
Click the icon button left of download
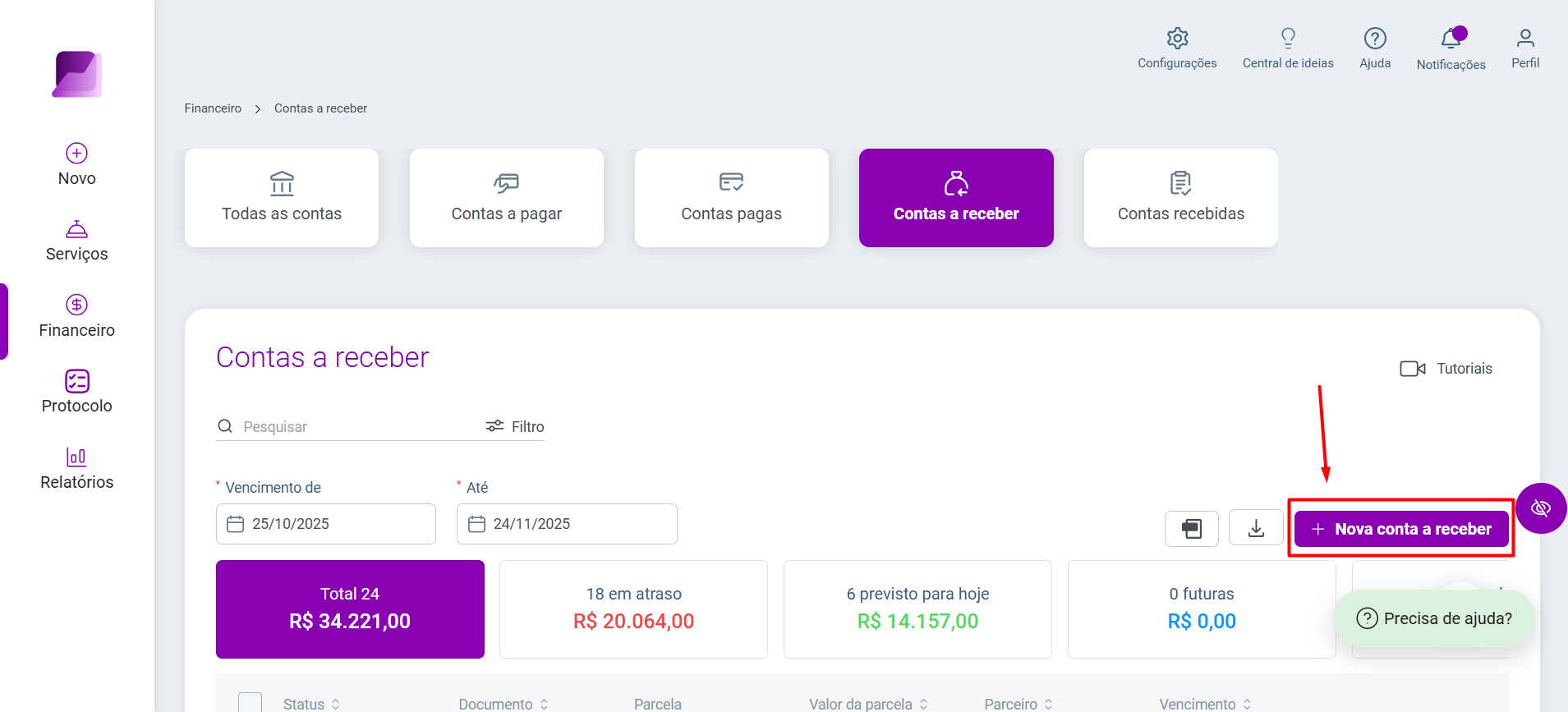(1192, 528)
